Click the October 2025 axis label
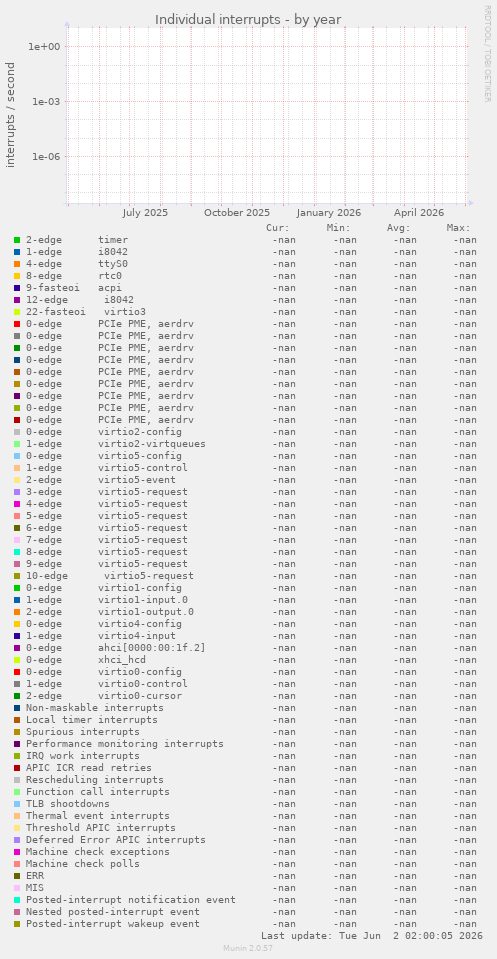 point(237,213)
